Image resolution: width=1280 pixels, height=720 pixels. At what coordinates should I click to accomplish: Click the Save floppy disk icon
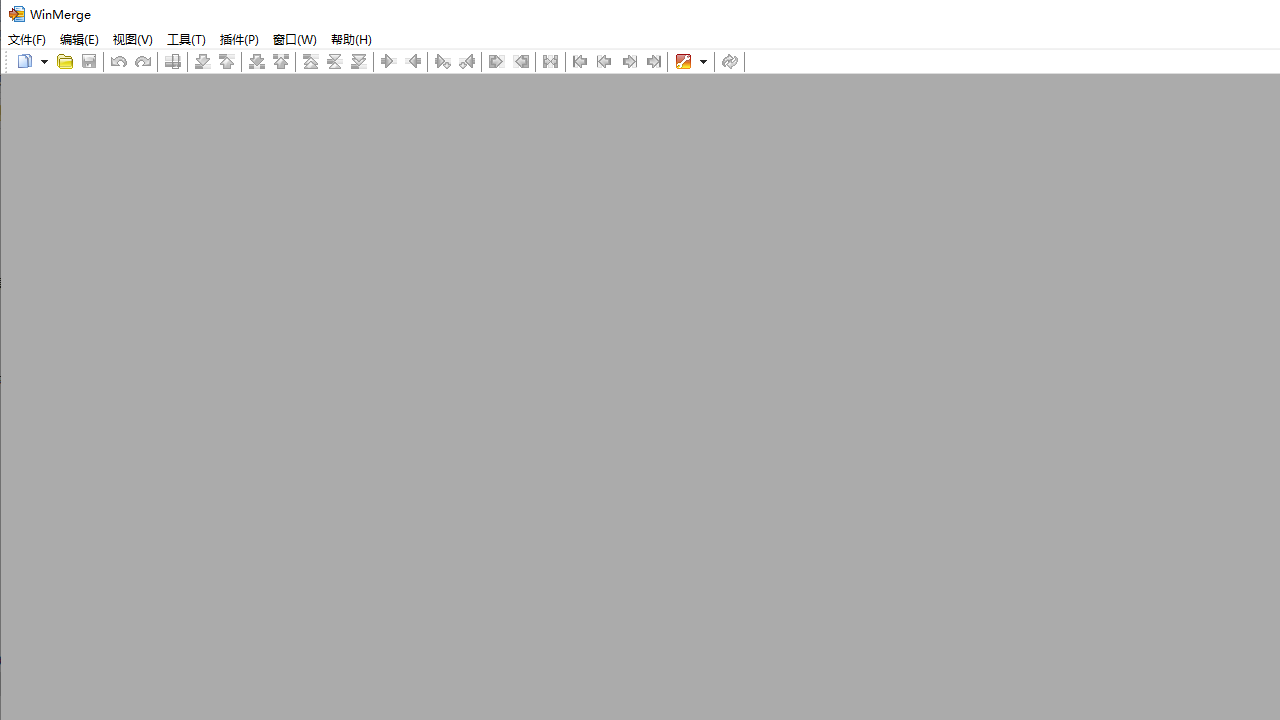(x=89, y=62)
